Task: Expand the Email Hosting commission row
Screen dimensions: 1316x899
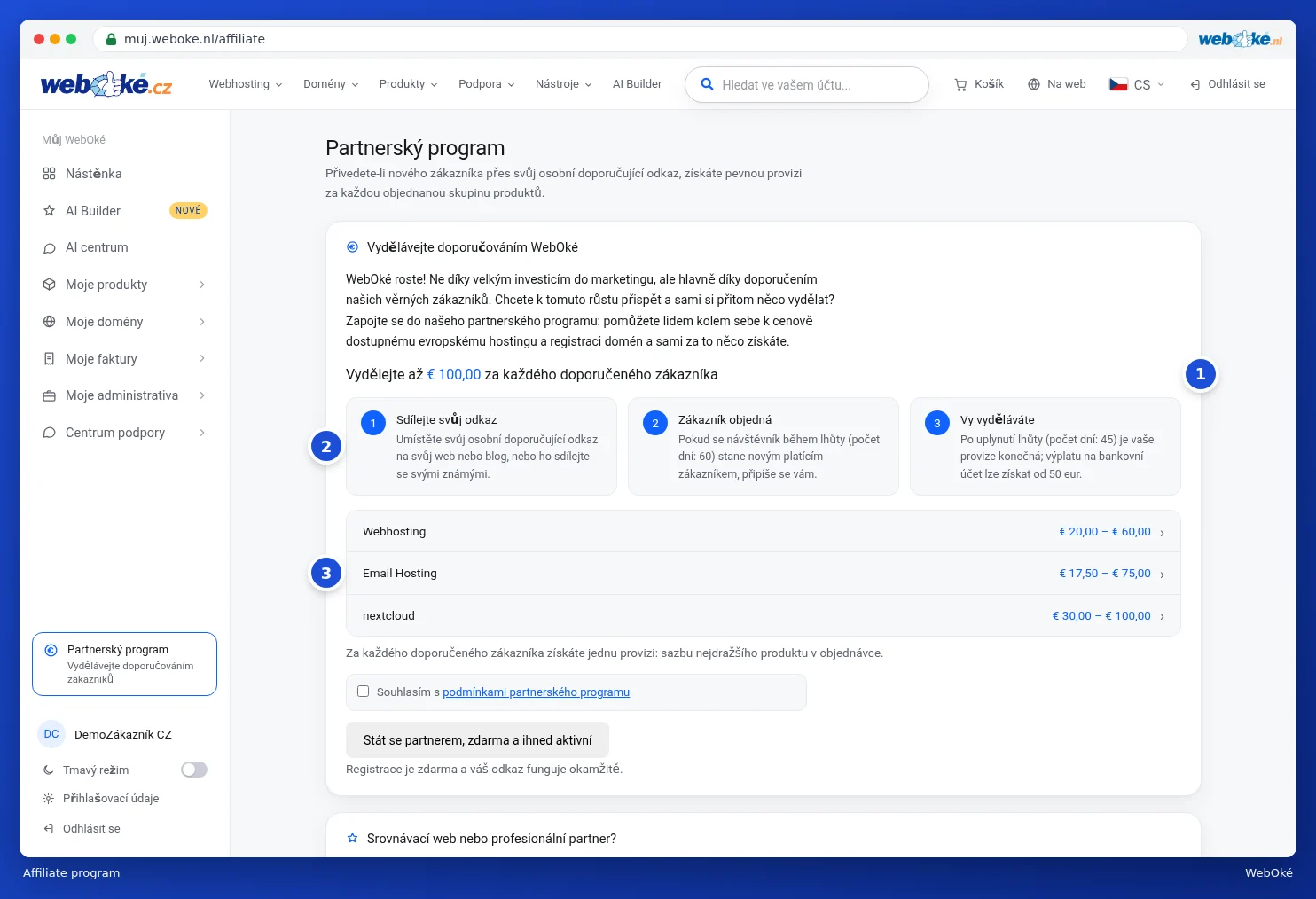Action: [764, 574]
